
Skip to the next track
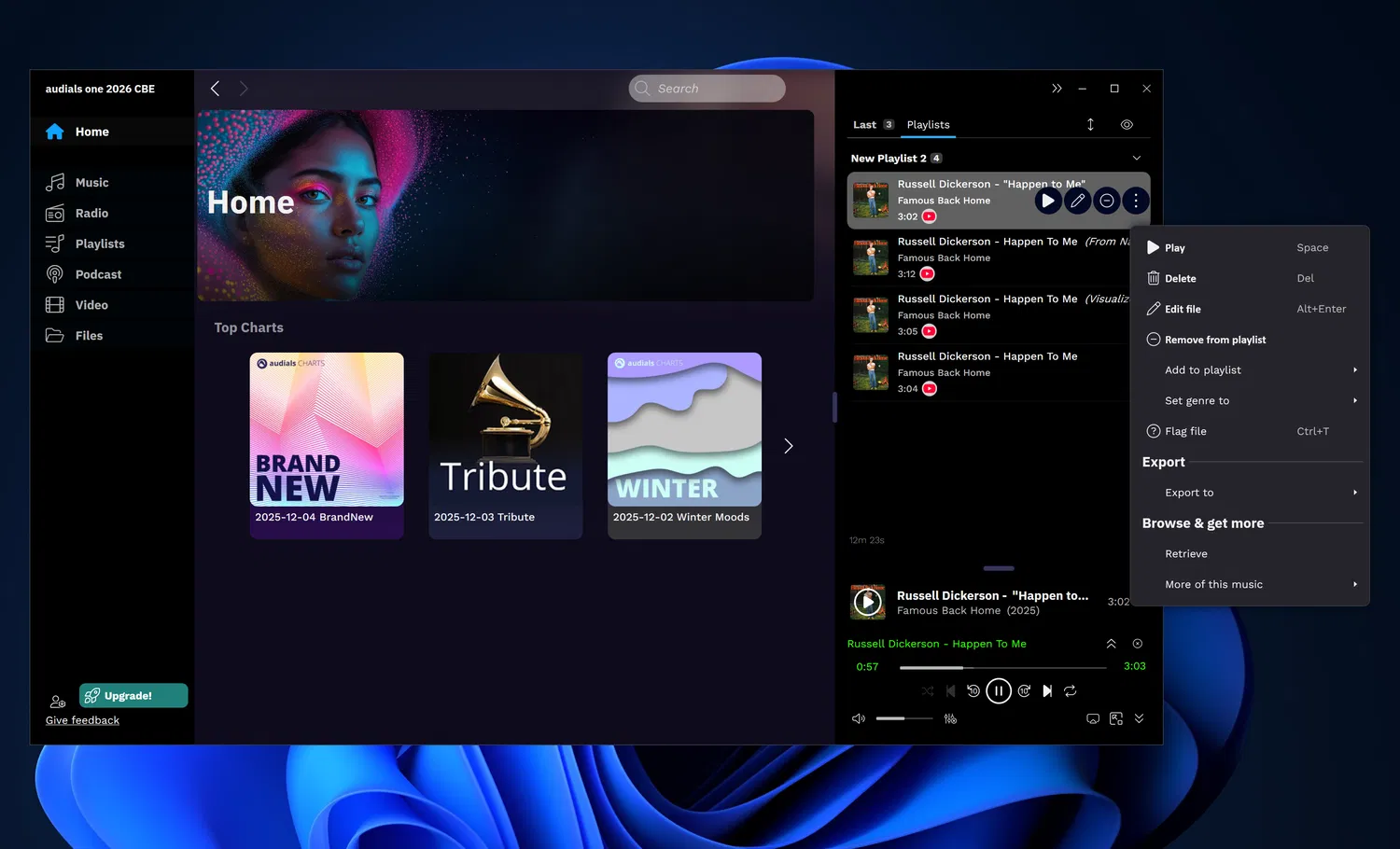1047,691
